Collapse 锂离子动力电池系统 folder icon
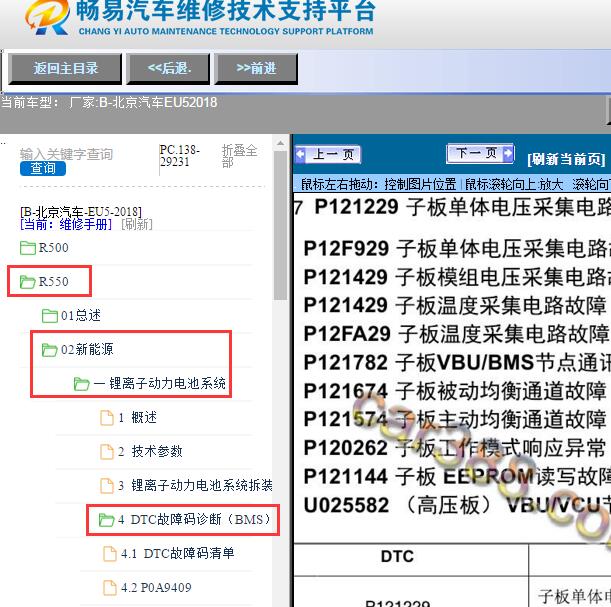 pyautogui.click(x=81, y=384)
